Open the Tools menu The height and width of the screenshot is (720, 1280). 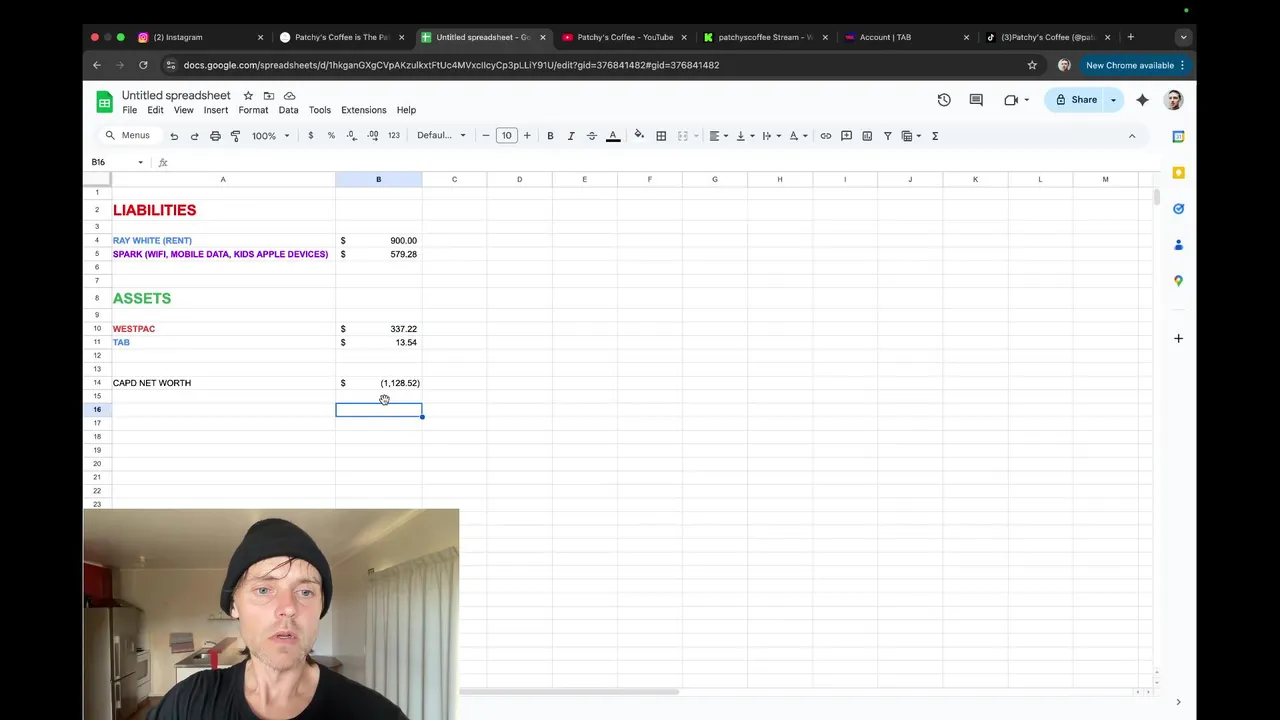point(320,110)
